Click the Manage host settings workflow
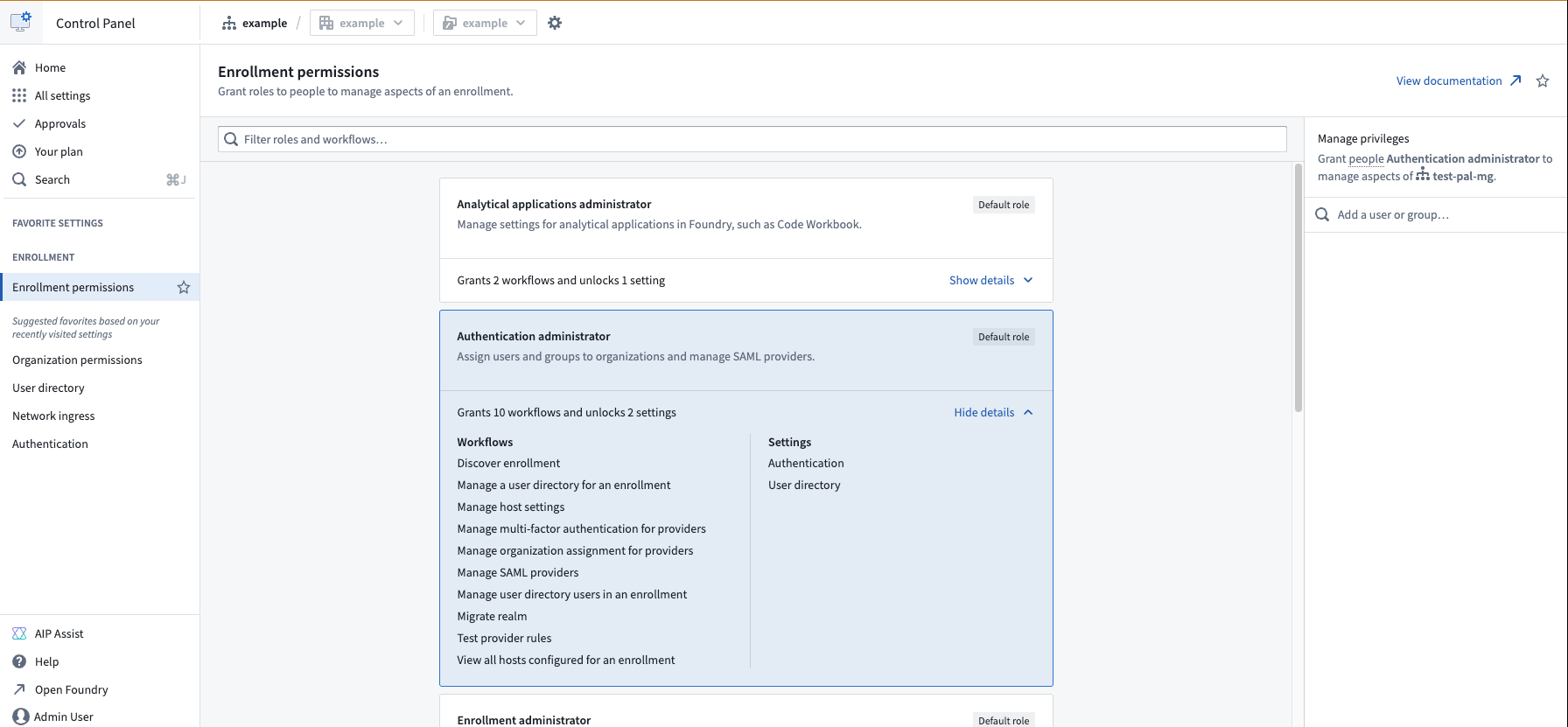The width and height of the screenshot is (1568, 727). coord(511,507)
